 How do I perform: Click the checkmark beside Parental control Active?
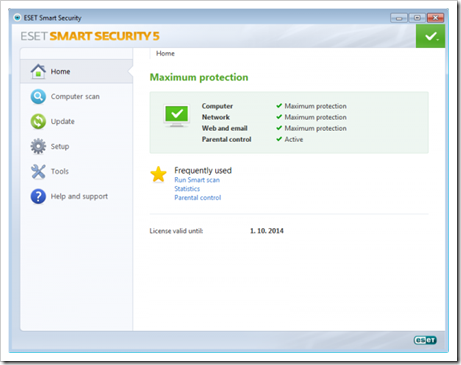click(x=279, y=139)
